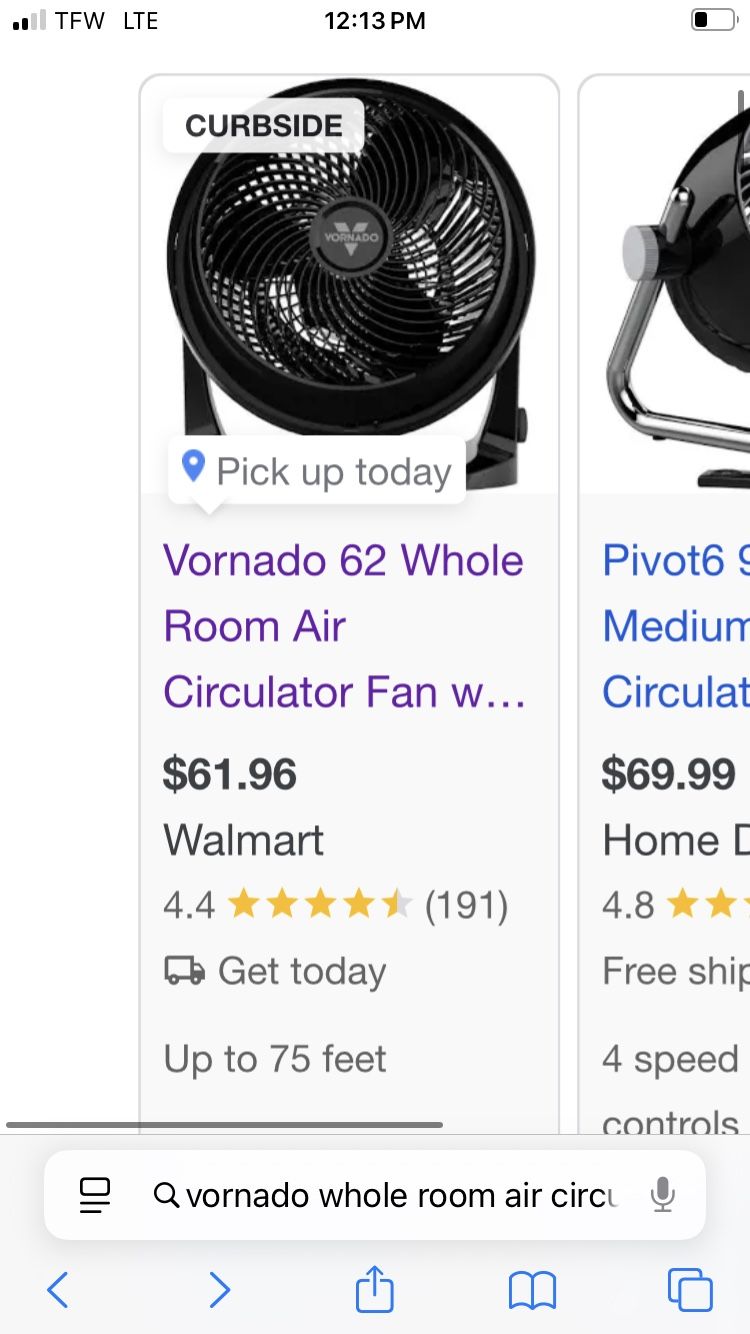Tap the CURBSIDE badge
The height and width of the screenshot is (1334, 750).
(x=264, y=126)
